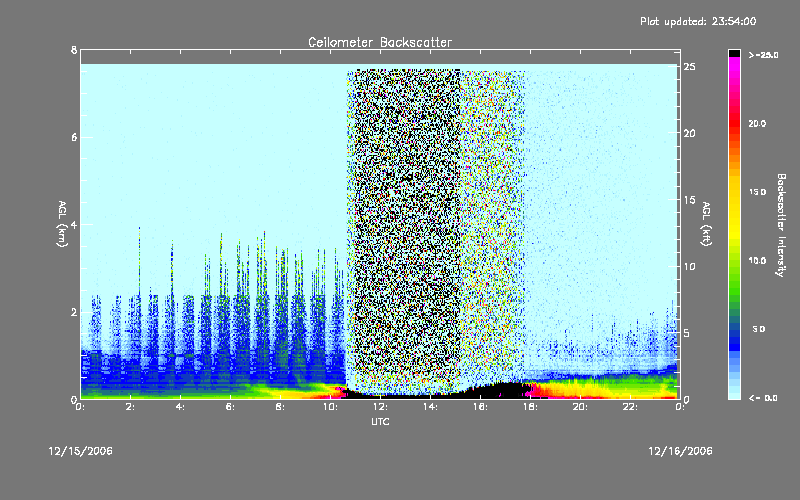Select the 15 kft altitude tick label
This screenshot has width=800, height=500.
pos(689,200)
